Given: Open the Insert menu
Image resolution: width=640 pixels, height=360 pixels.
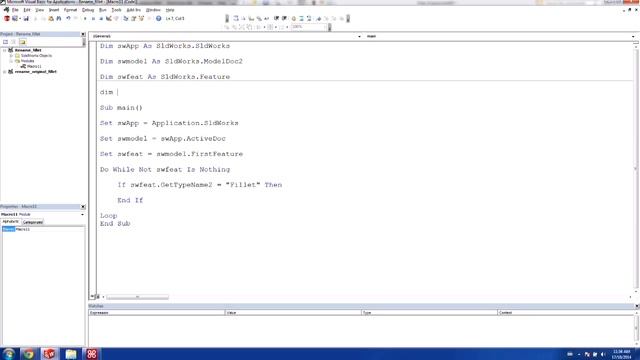Looking at the screenshot, I should (54, 10).
